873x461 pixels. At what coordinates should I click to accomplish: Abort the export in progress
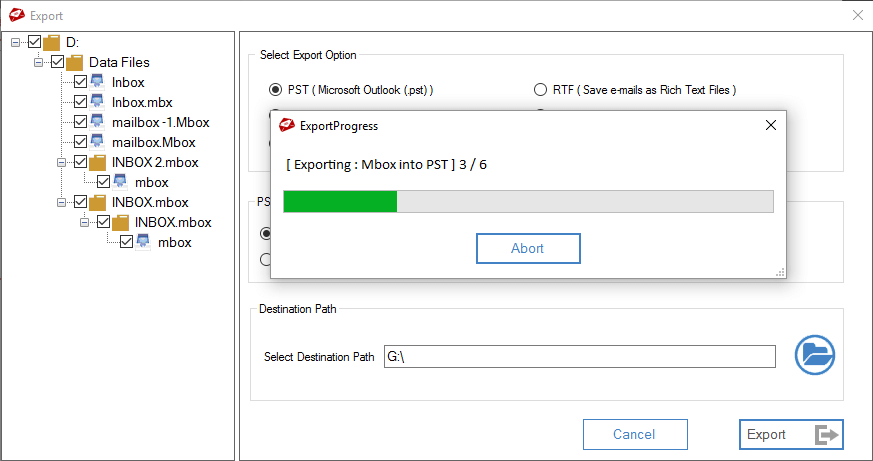click(528, 248)
